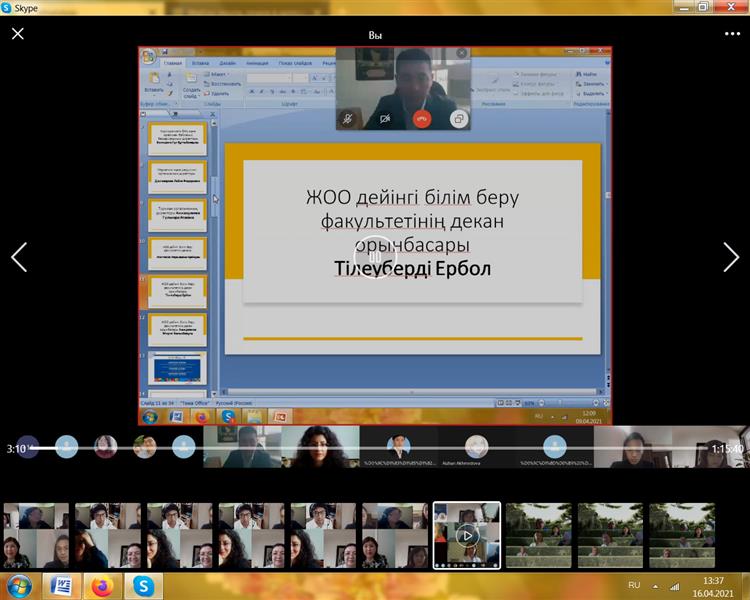
Task: Select the second thumbnail in the gallery strip
Action: point(108,535)
